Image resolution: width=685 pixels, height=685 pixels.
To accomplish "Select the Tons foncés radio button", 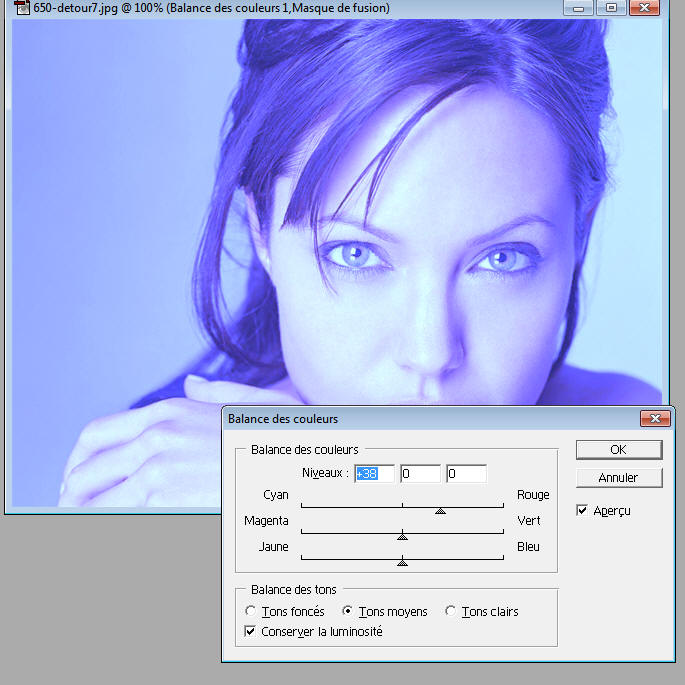I will point(250,611).
